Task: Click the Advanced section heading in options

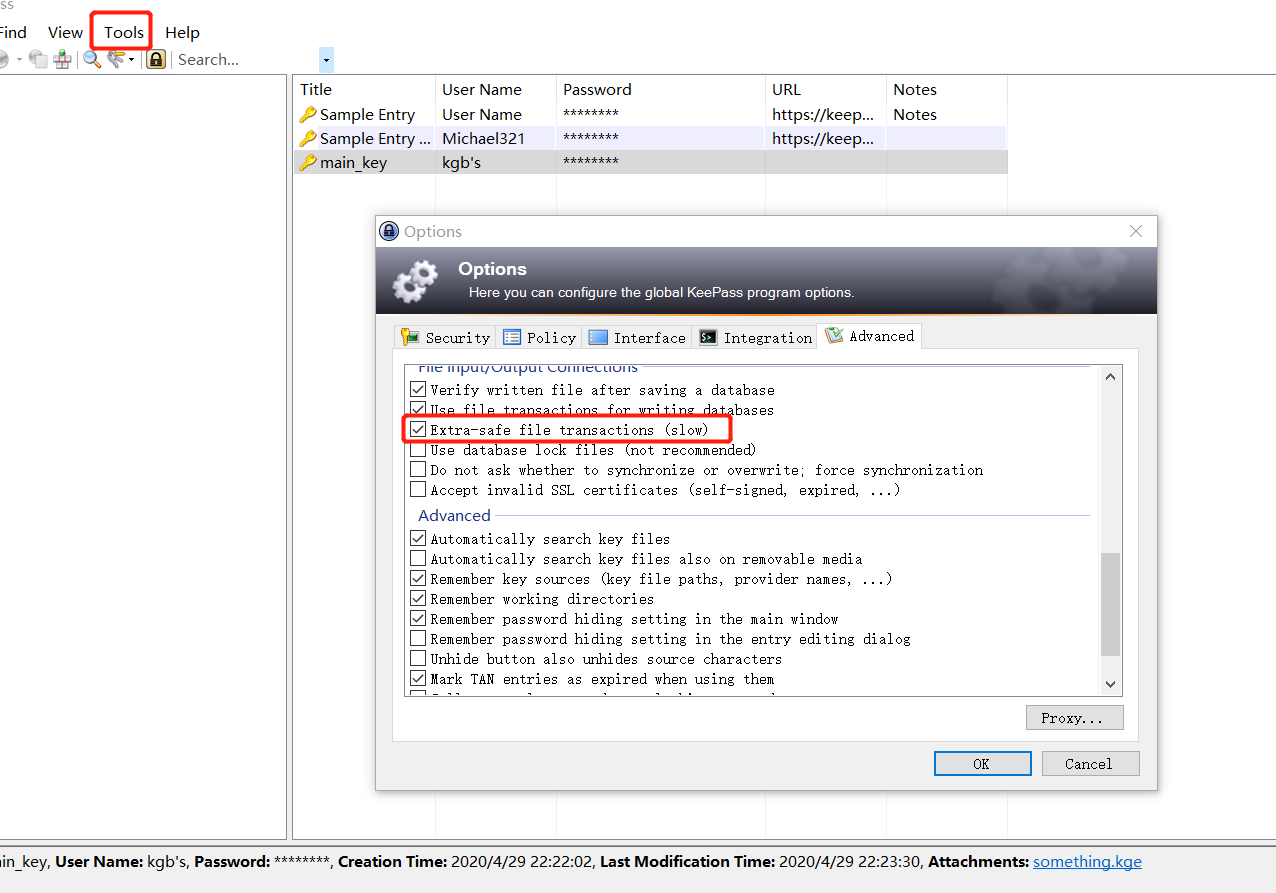Action: [x=454, y=515]
